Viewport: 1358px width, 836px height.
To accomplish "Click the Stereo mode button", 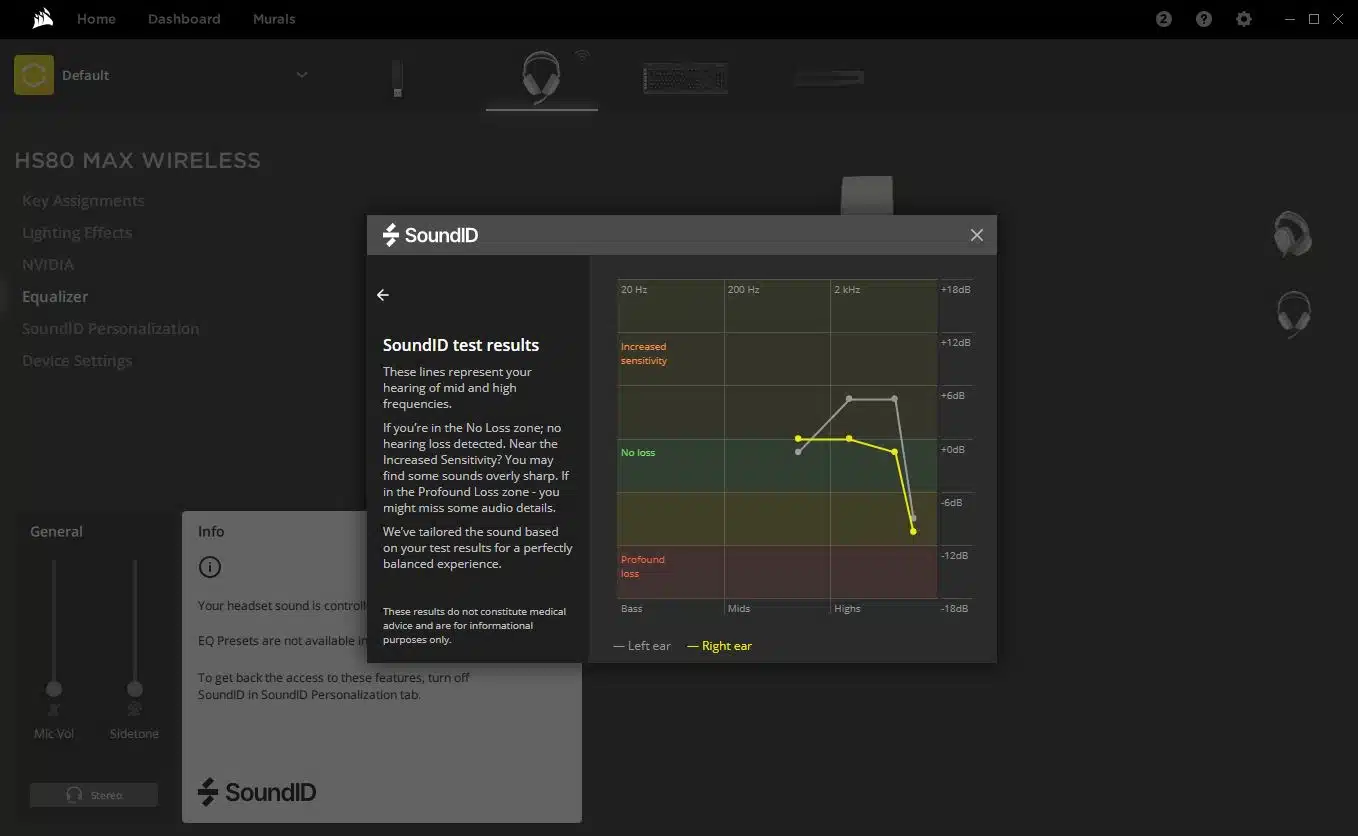I will click(x=94, y=795).
